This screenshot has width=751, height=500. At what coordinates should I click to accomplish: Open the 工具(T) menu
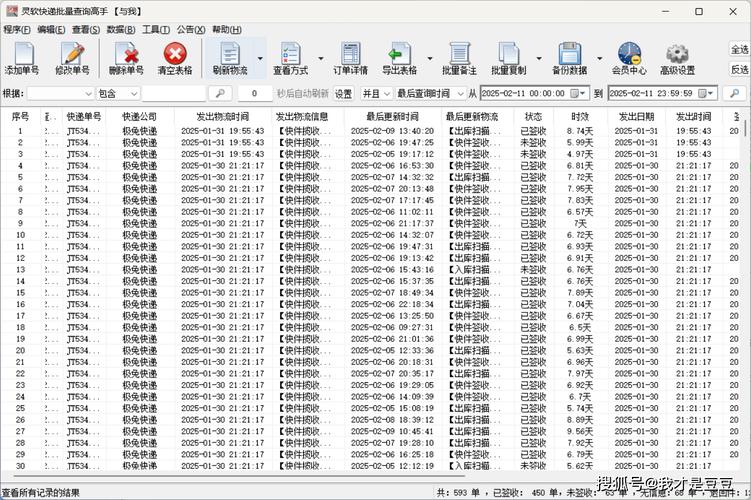pyautogui.click(x=156, y=30)
